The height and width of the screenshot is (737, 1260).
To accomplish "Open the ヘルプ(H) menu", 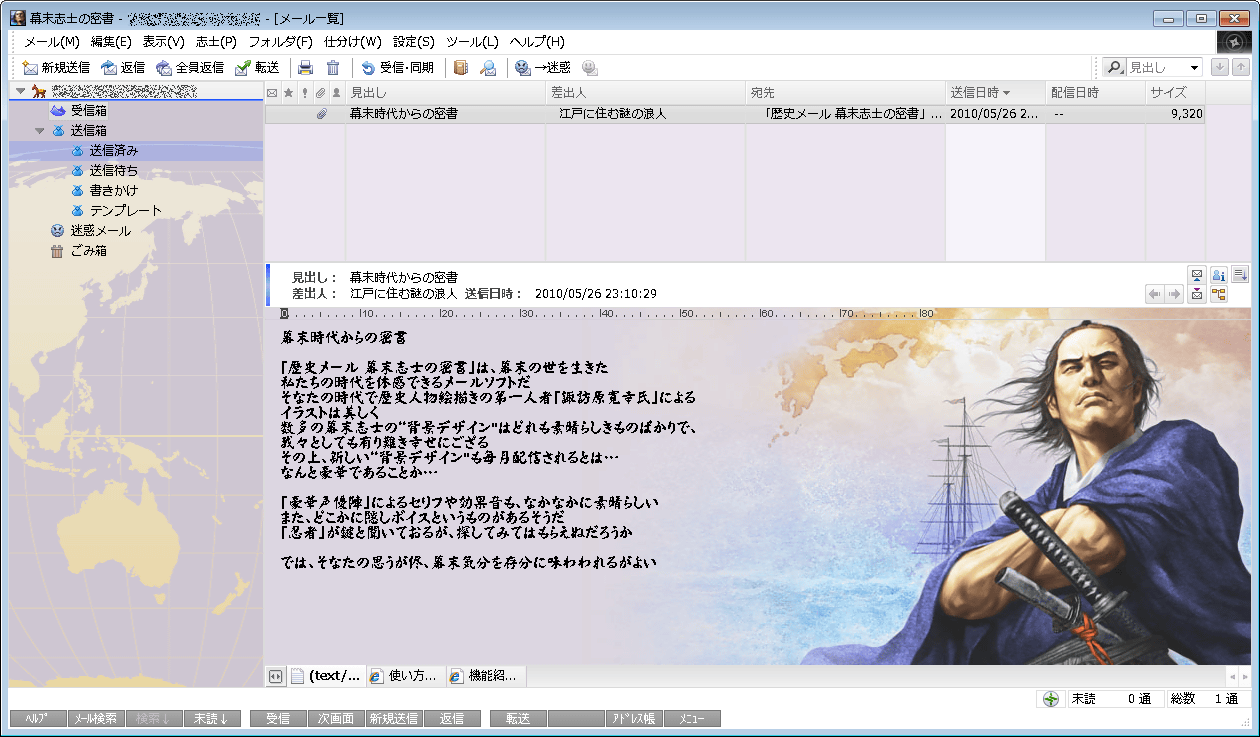I will (537, 42).
